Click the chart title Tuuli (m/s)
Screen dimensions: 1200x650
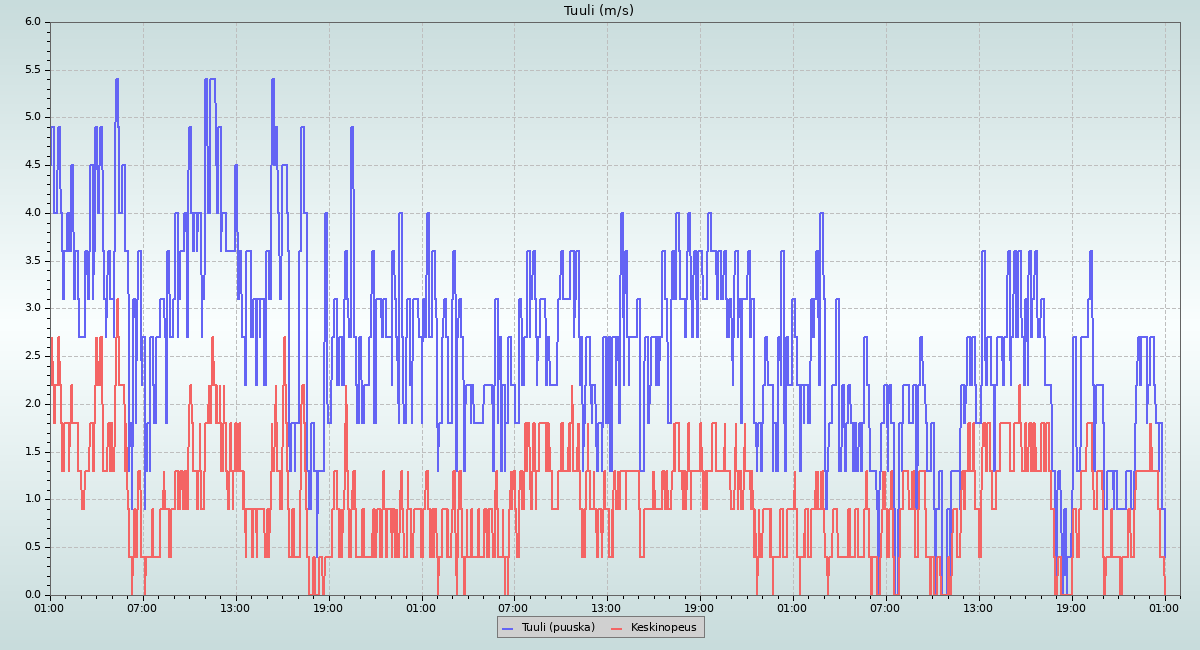click(x=598, y=11)
